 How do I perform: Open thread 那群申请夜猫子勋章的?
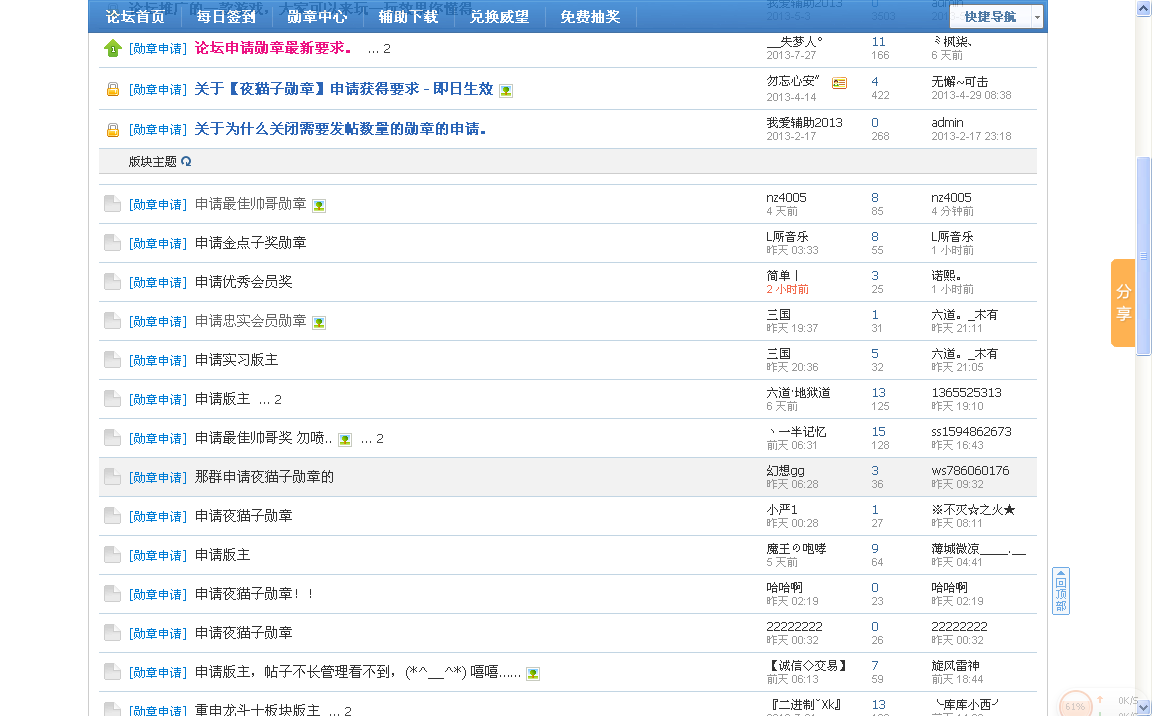point(264,477)
